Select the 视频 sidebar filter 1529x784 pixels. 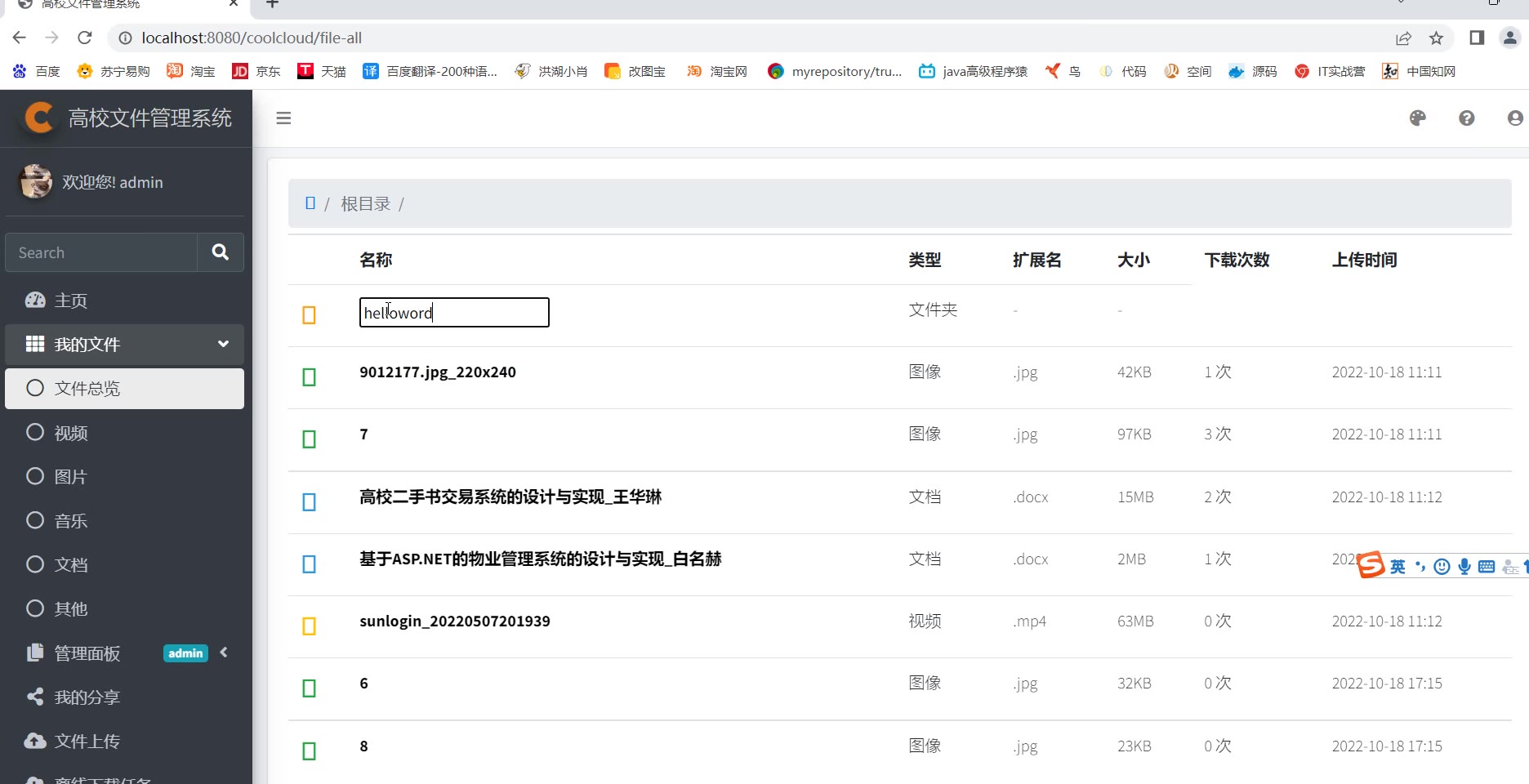coord(70,433)
